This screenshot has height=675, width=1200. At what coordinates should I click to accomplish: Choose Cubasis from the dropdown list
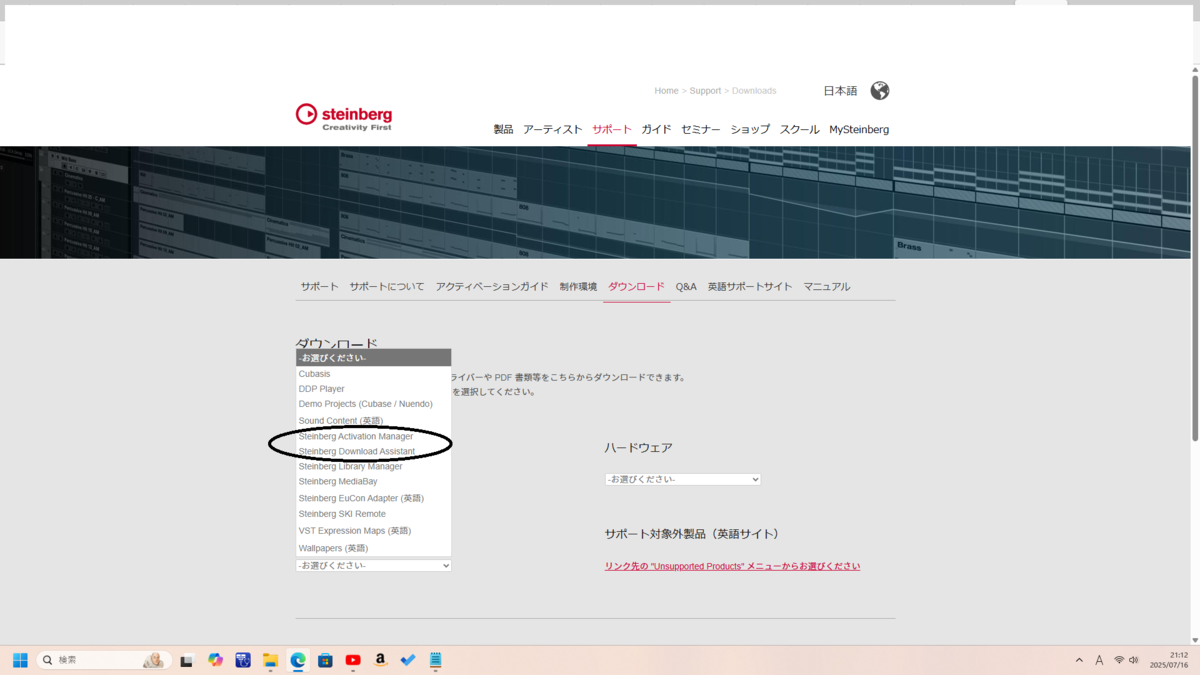coord(374,374)
